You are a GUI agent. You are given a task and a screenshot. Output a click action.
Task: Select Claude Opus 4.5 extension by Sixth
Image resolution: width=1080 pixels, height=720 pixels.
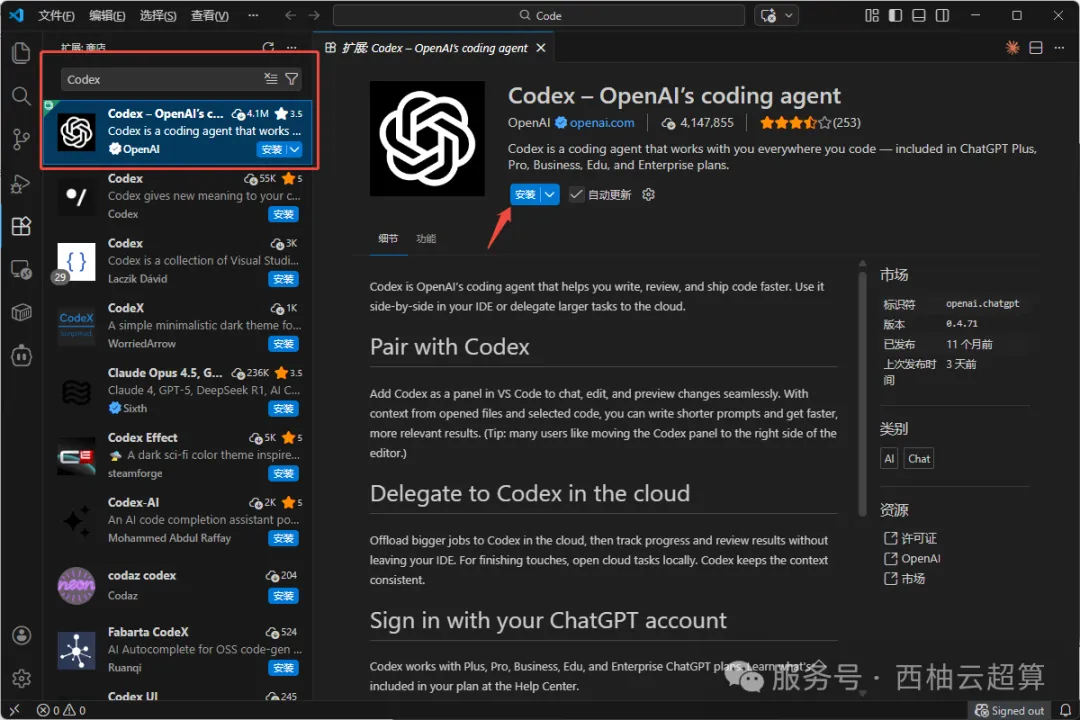(180, 391)
